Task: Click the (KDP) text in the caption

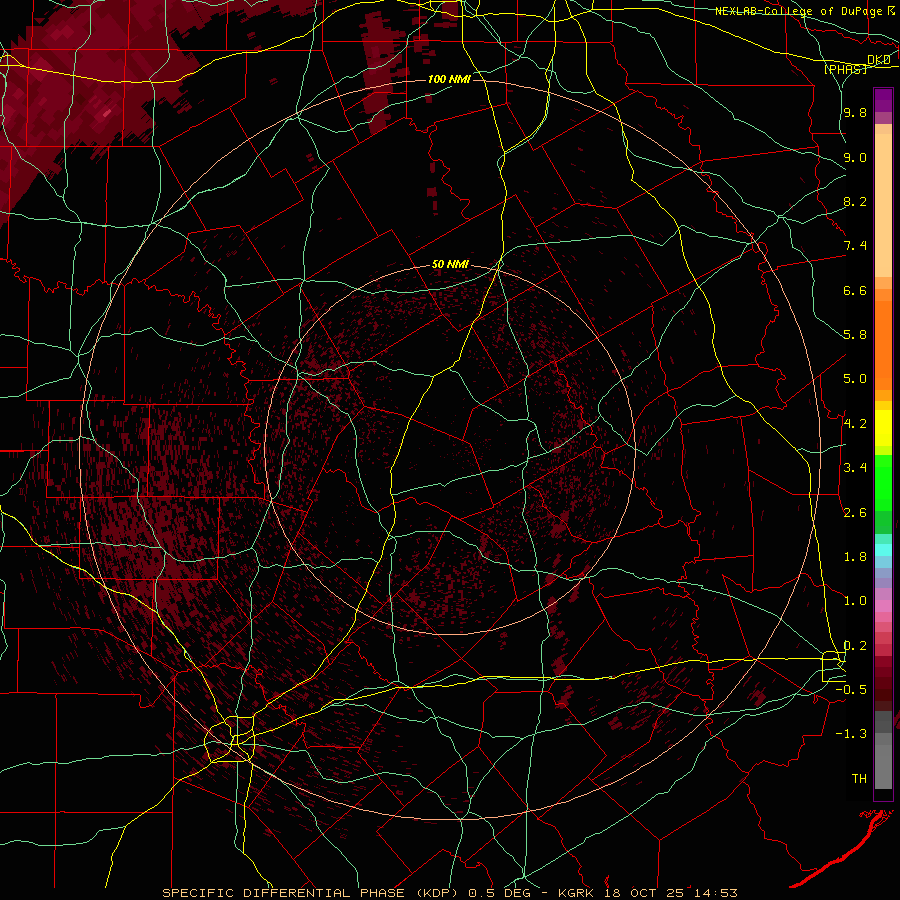Action: click(437, 893)
